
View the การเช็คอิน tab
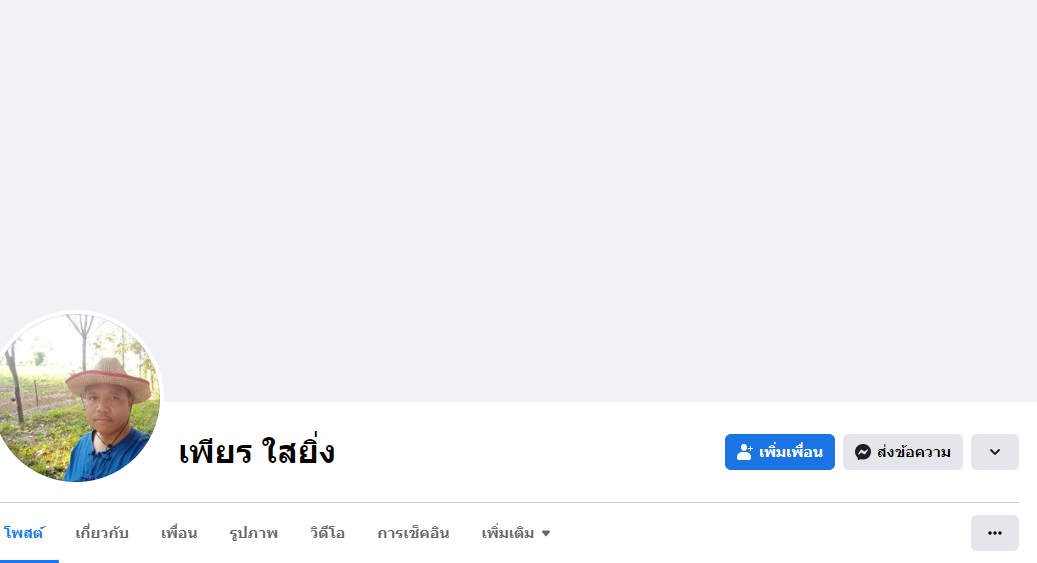pos(413,533)
